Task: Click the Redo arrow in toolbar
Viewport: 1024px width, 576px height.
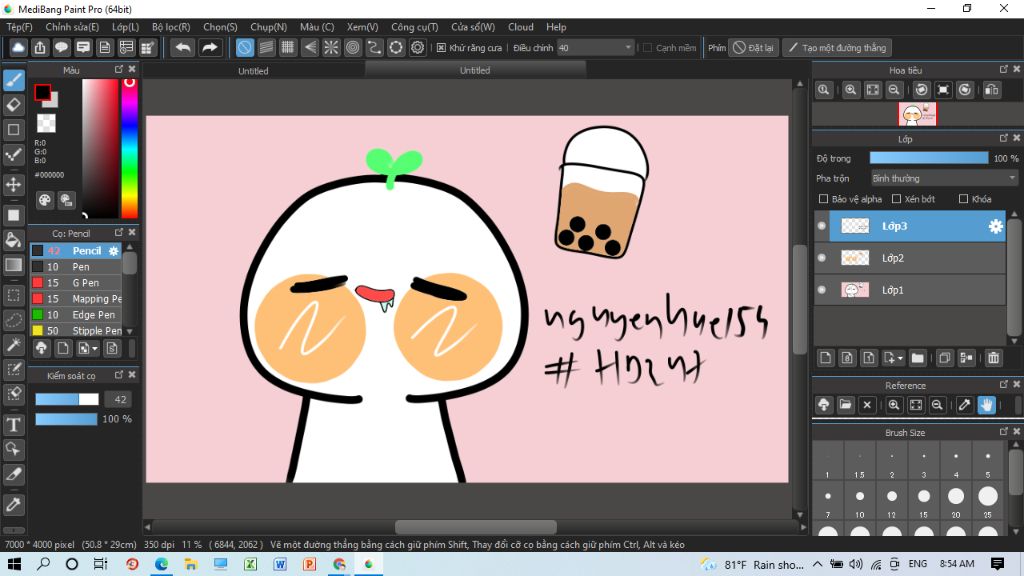Action: click(x=210, y=47)
